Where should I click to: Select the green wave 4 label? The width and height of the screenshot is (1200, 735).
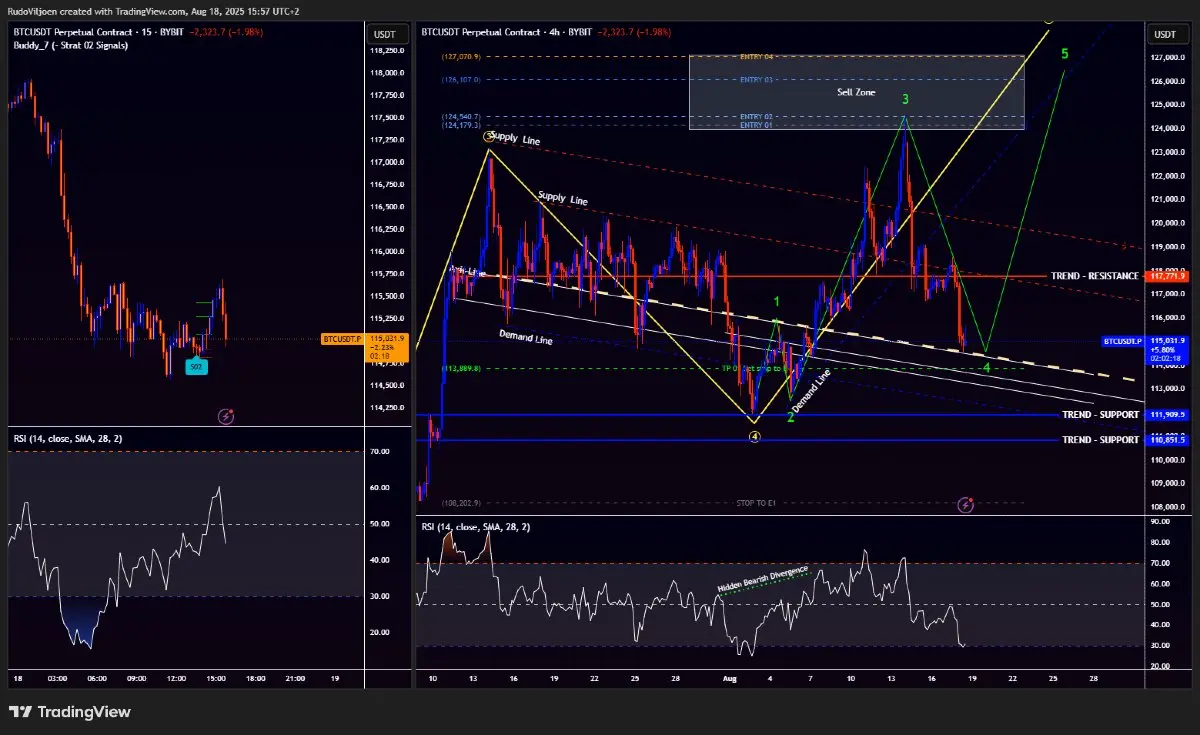[987, 367]
